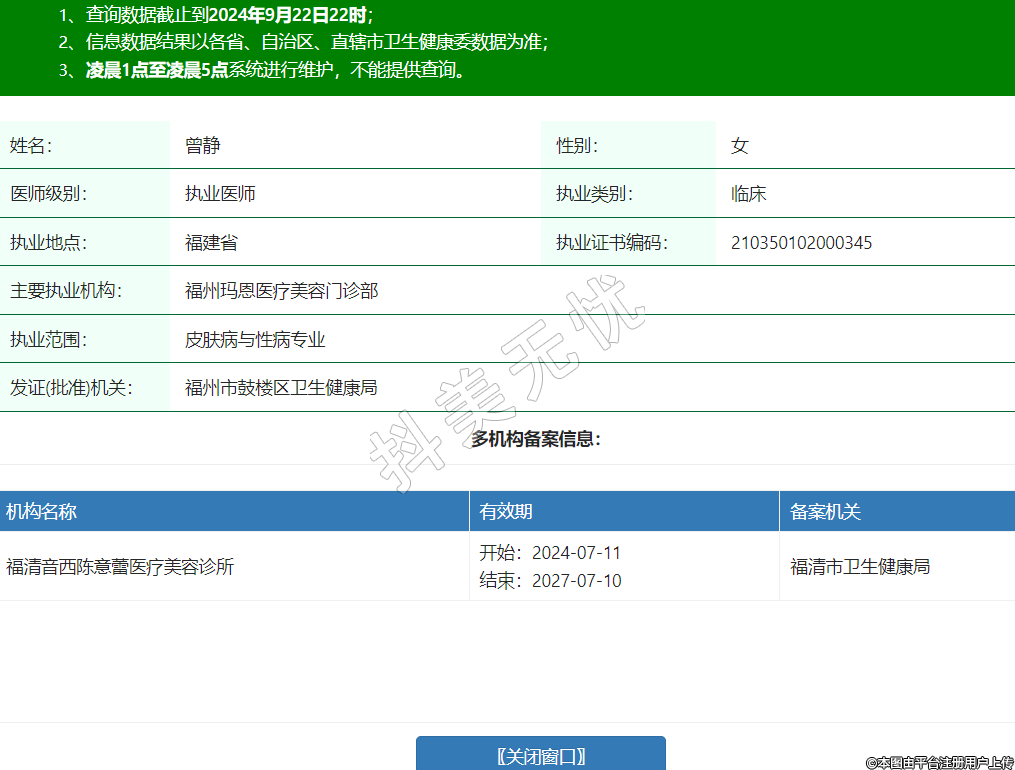Click the 备案机关 column header

(825, 512)
